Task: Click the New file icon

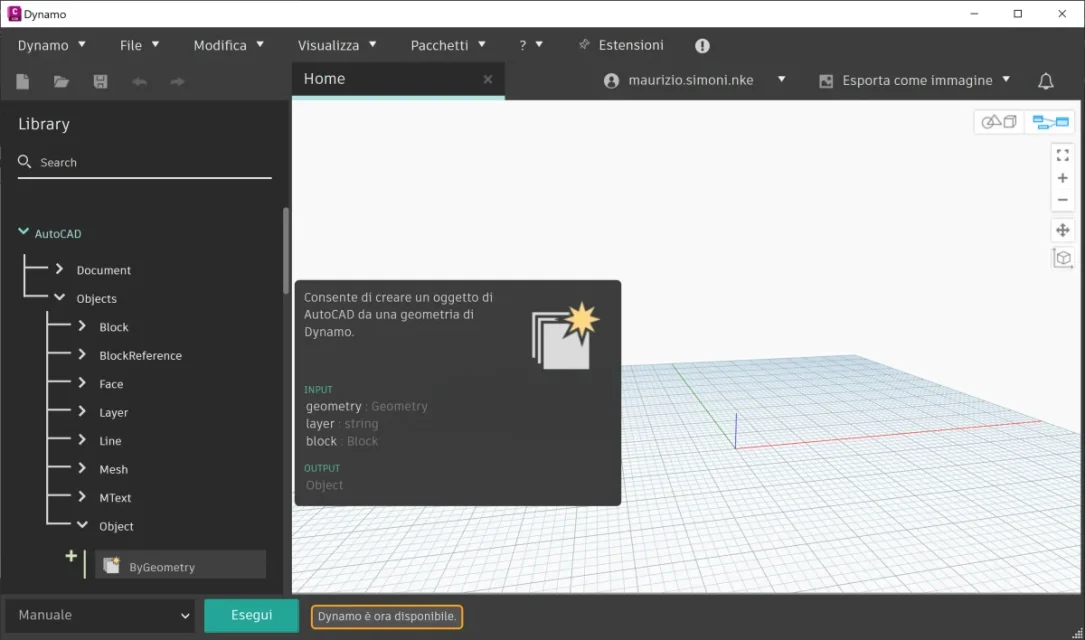Action: coord(23,82)
